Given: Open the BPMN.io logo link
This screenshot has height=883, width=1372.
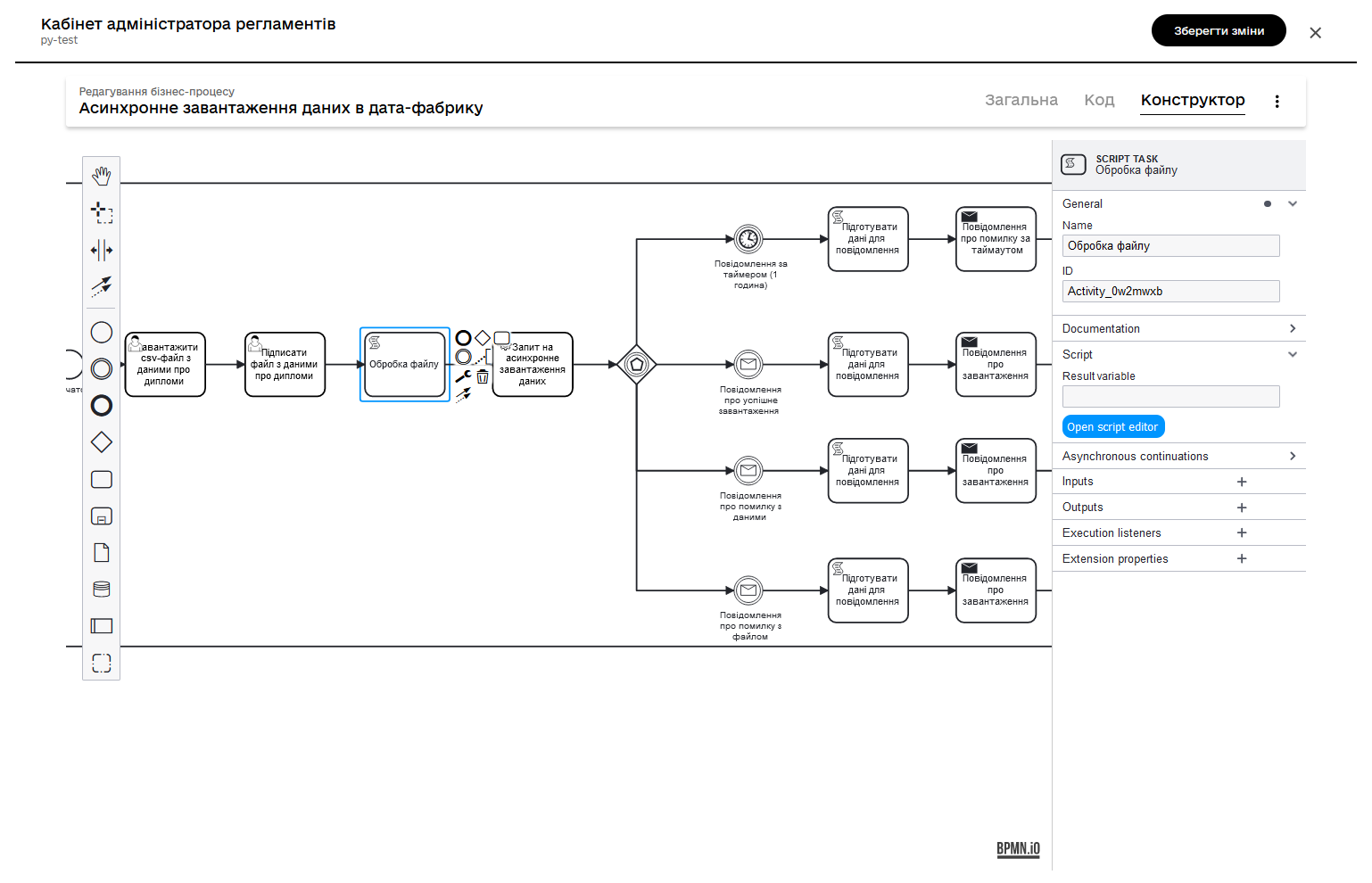Looking at the screenshot, I should (1018, 848).
